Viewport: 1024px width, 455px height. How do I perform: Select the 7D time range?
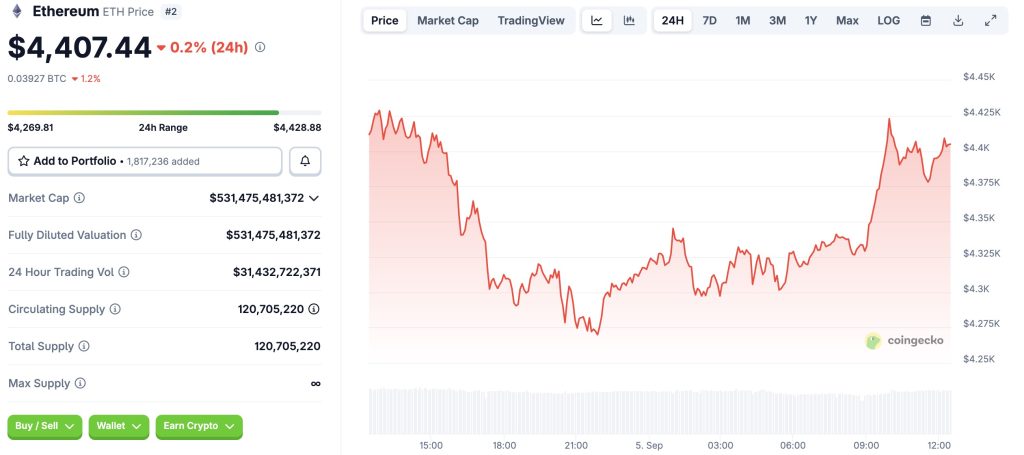[709, 20]
